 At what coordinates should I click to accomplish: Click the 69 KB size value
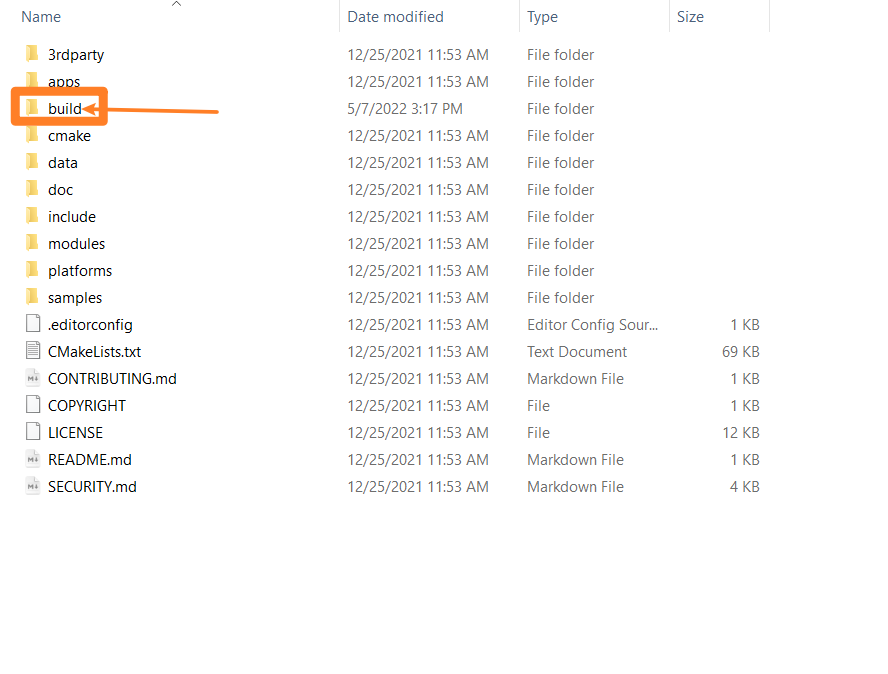click(740, 352)
